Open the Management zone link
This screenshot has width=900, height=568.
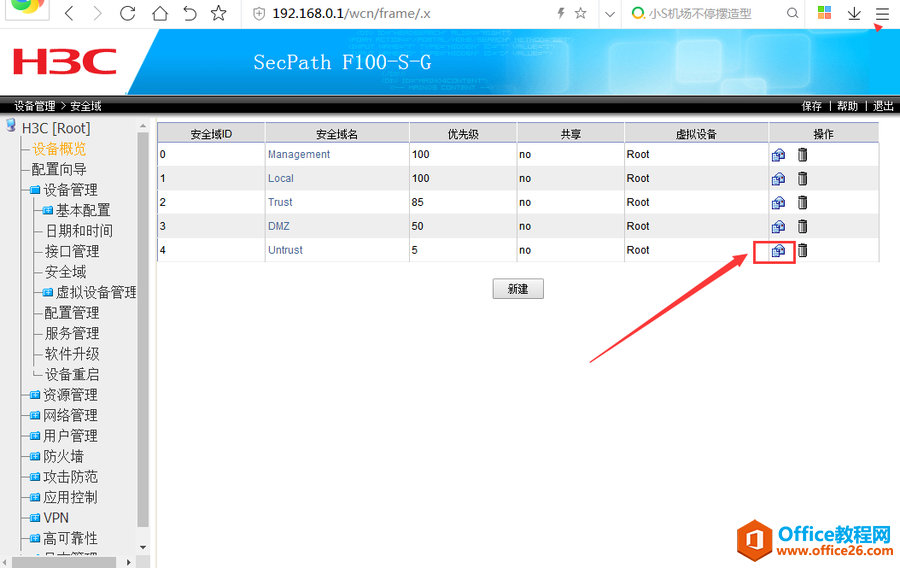coord(299,154)
